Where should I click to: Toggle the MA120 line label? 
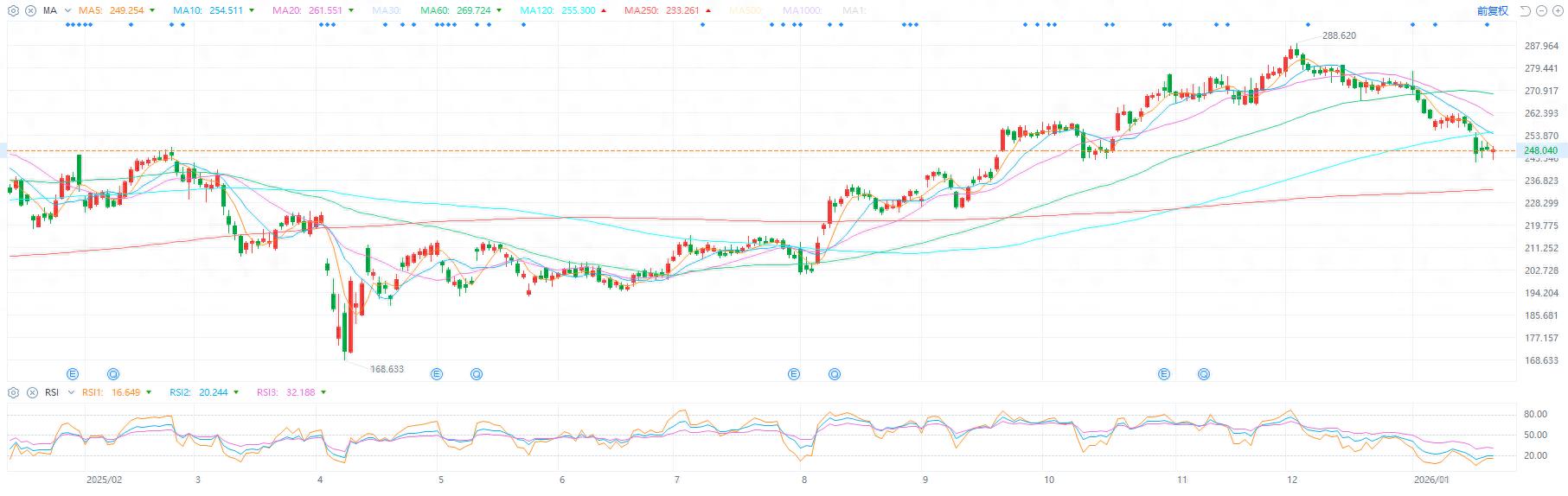click(538, 10)
